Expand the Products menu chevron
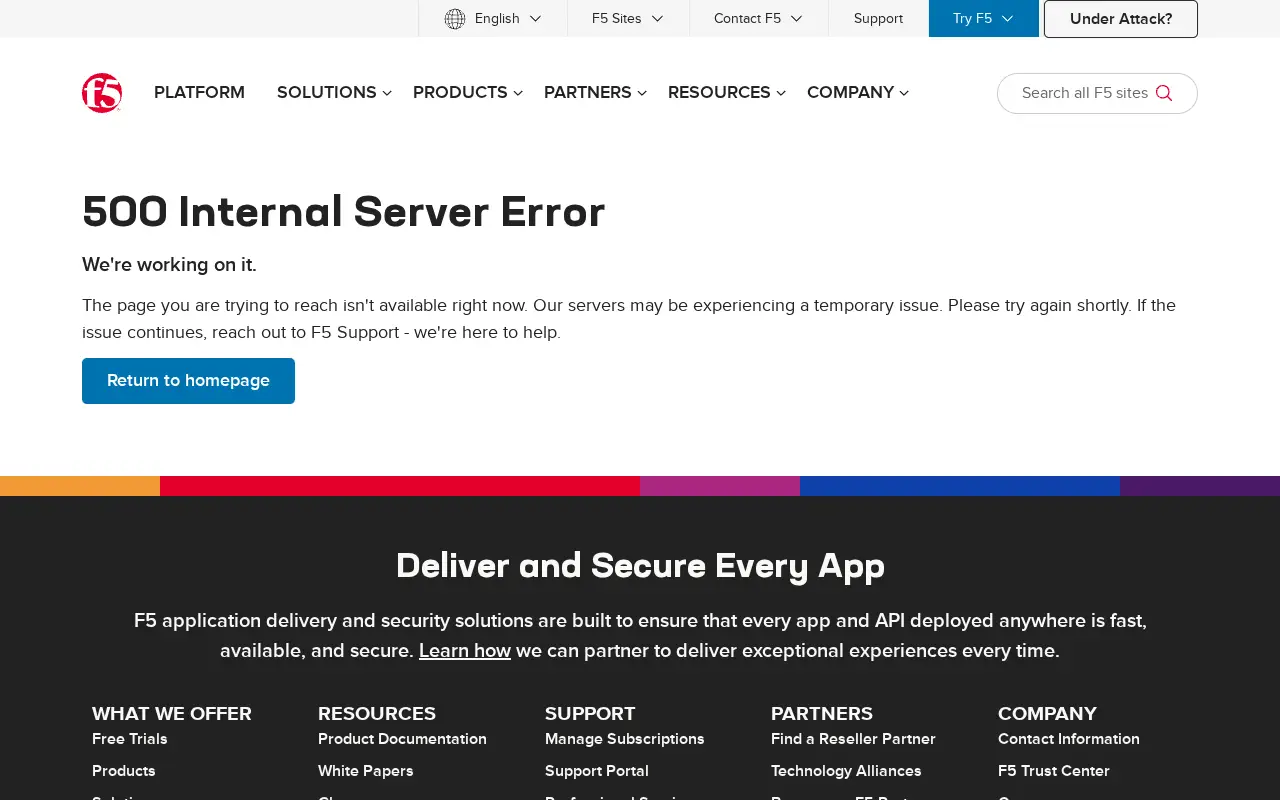Image resolution: width=1280 pixels, height=800 pixels. (518, 93)
